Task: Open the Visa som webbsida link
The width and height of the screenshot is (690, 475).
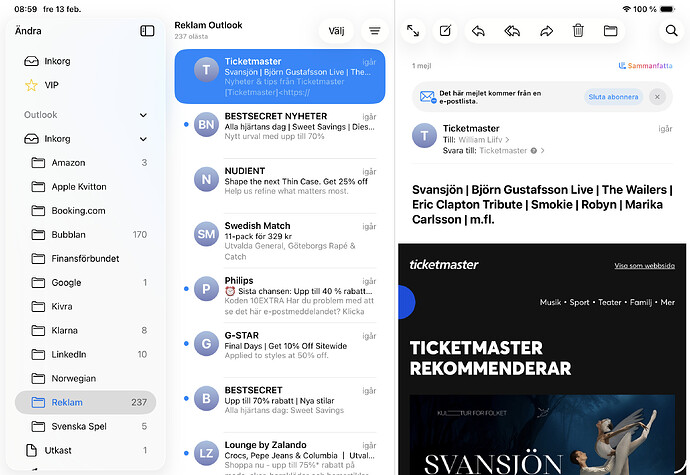Action: [x=645, y=265]
